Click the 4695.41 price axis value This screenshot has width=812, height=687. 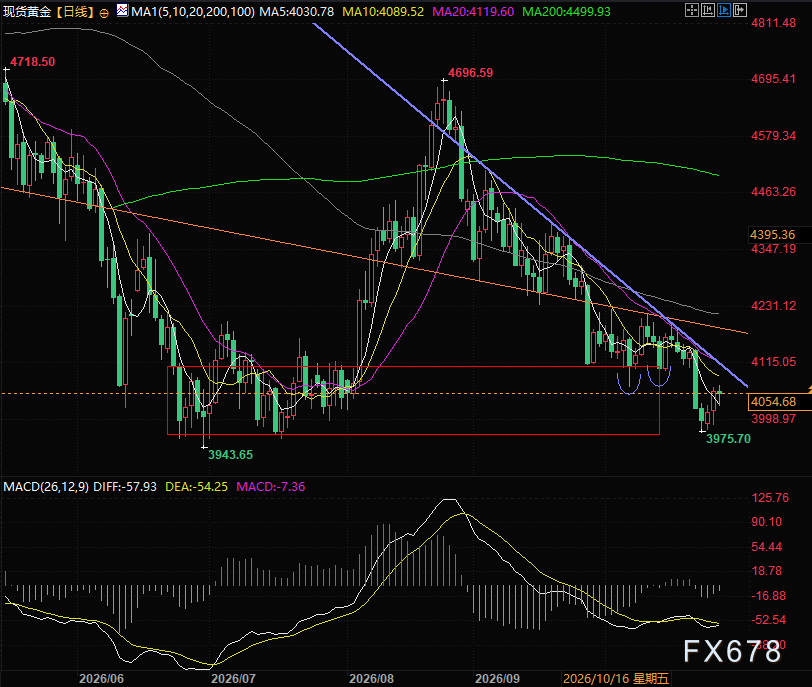coord(774,79)
